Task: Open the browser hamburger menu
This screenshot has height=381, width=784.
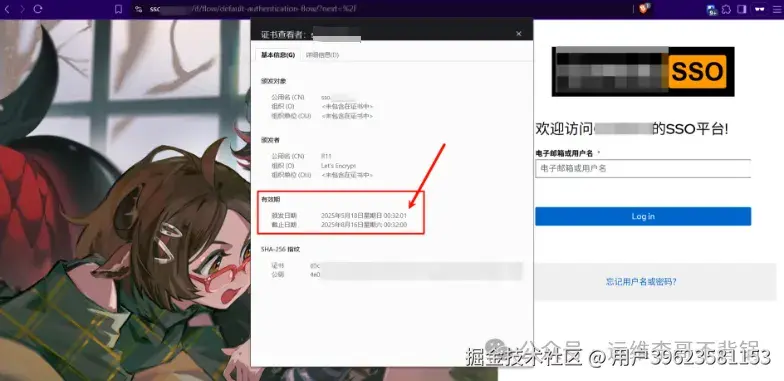Action: (x=776, y=9)
